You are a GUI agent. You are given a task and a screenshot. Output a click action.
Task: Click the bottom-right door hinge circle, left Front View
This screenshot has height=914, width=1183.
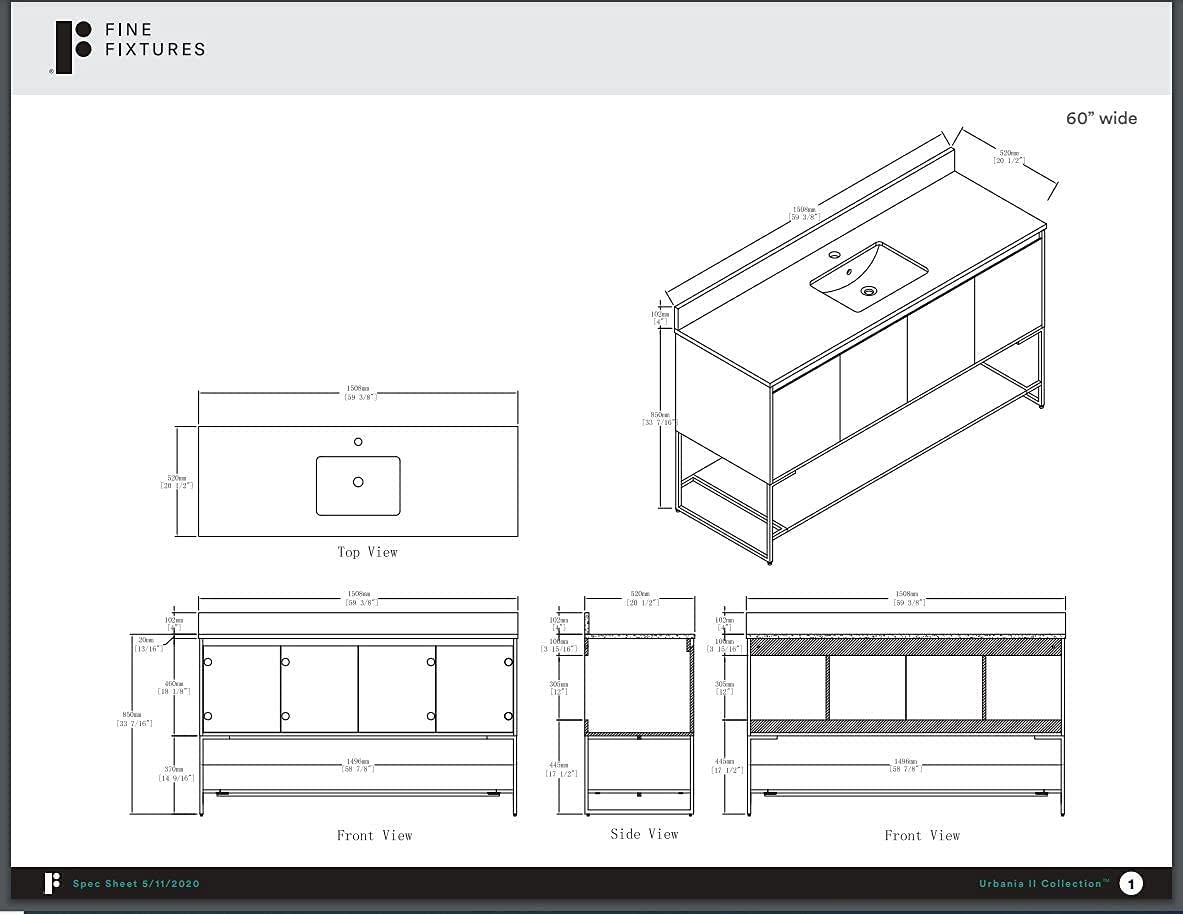click(508, 716)
